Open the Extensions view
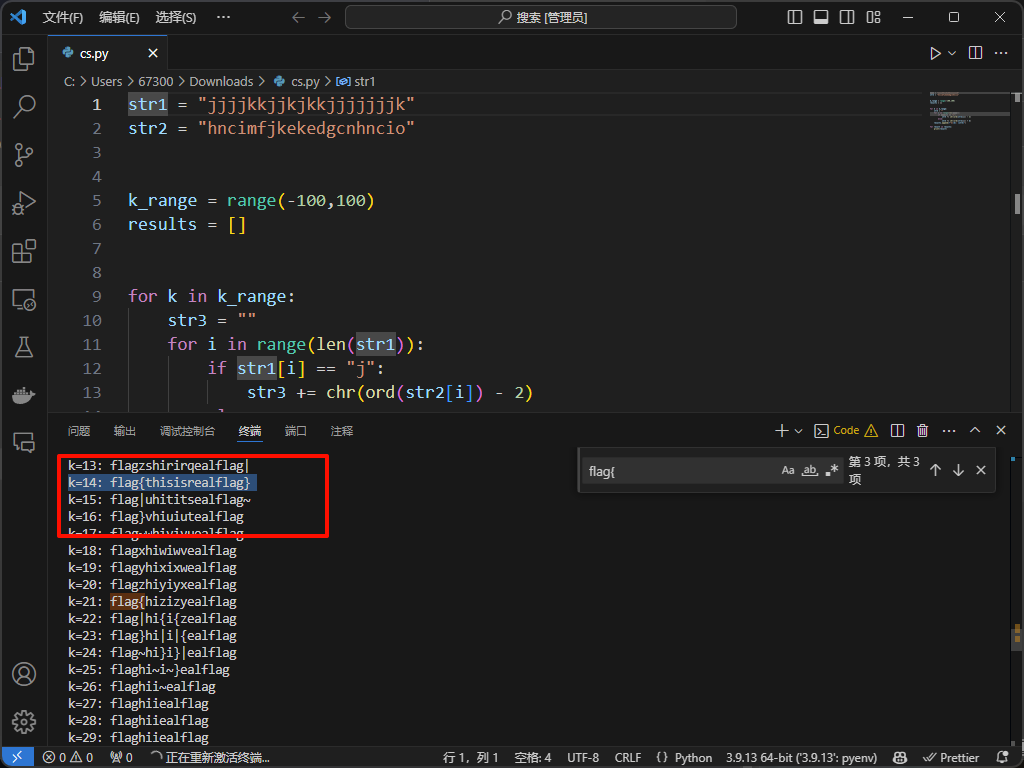This screenshot has height=768, width=1024. coord(24,251)
